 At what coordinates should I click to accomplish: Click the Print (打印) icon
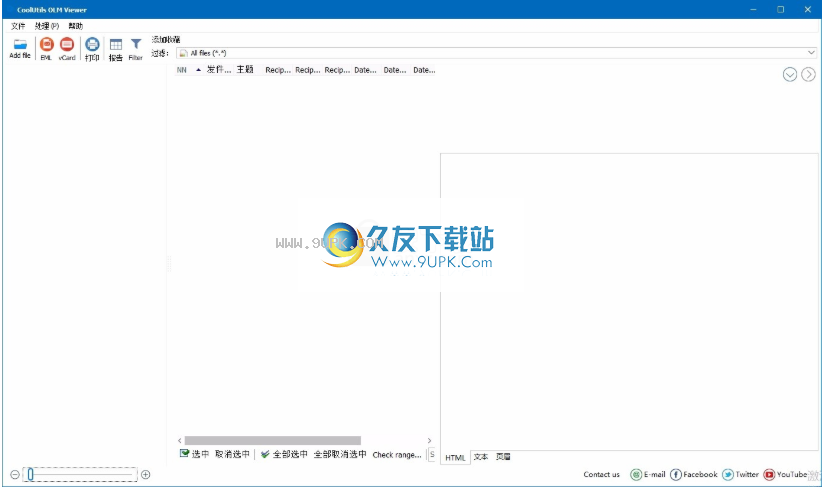click(92, 44)
